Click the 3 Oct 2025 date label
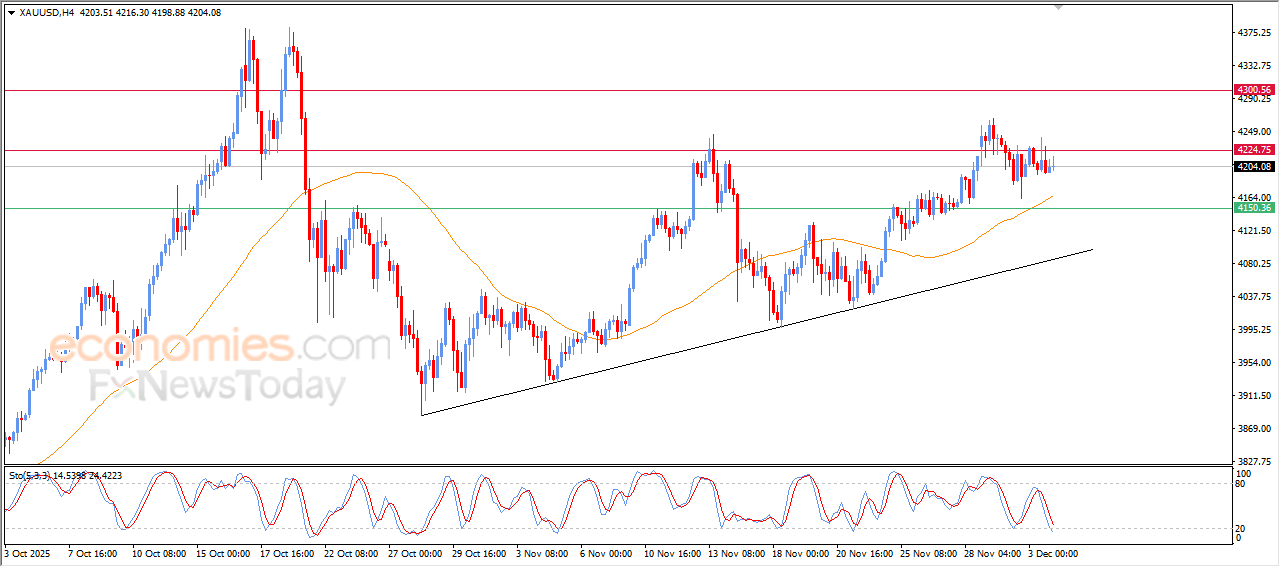The width and height of the screenshot is (1280, 567). click(27, 553)
